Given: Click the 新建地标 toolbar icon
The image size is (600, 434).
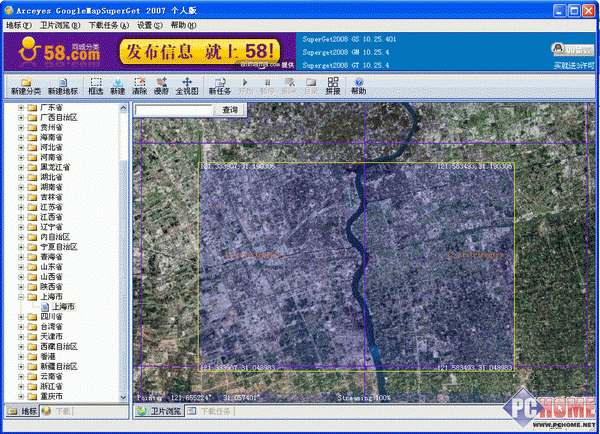Looking at the screenshot, I should (64, 85).
